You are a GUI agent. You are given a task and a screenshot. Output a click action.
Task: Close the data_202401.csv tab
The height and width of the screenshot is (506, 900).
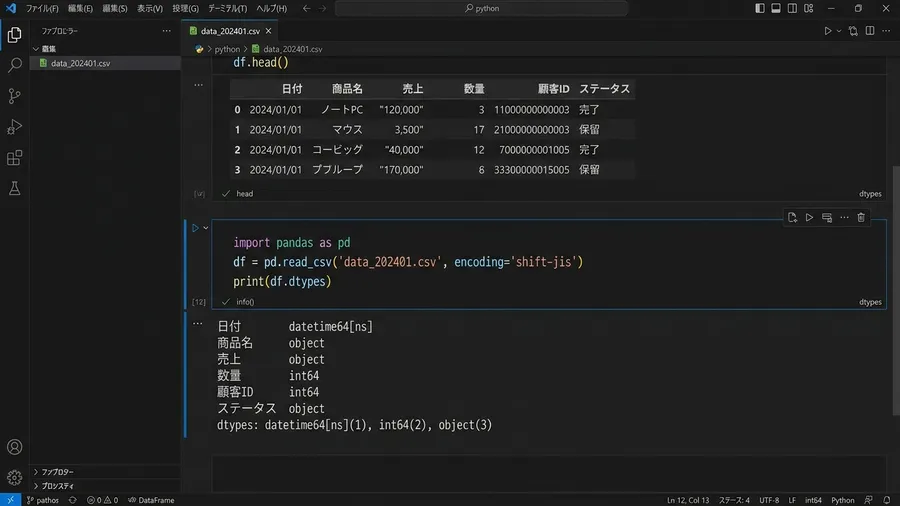pos(268,31)
